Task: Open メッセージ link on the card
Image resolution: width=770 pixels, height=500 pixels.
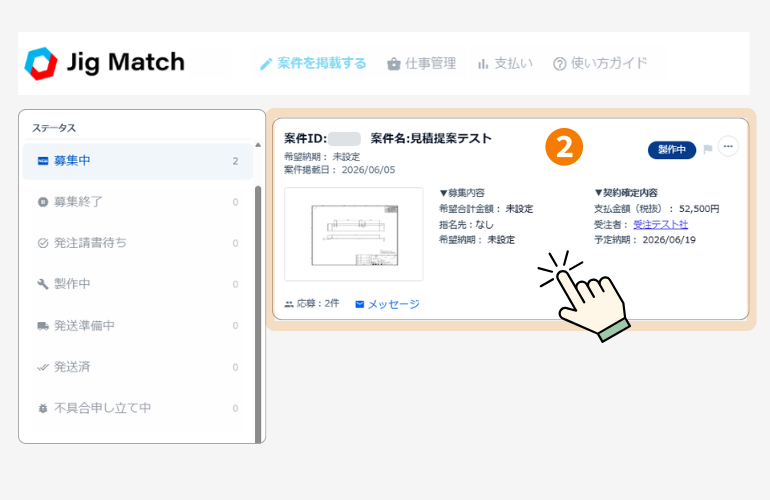Action: [x=387, y=304]
